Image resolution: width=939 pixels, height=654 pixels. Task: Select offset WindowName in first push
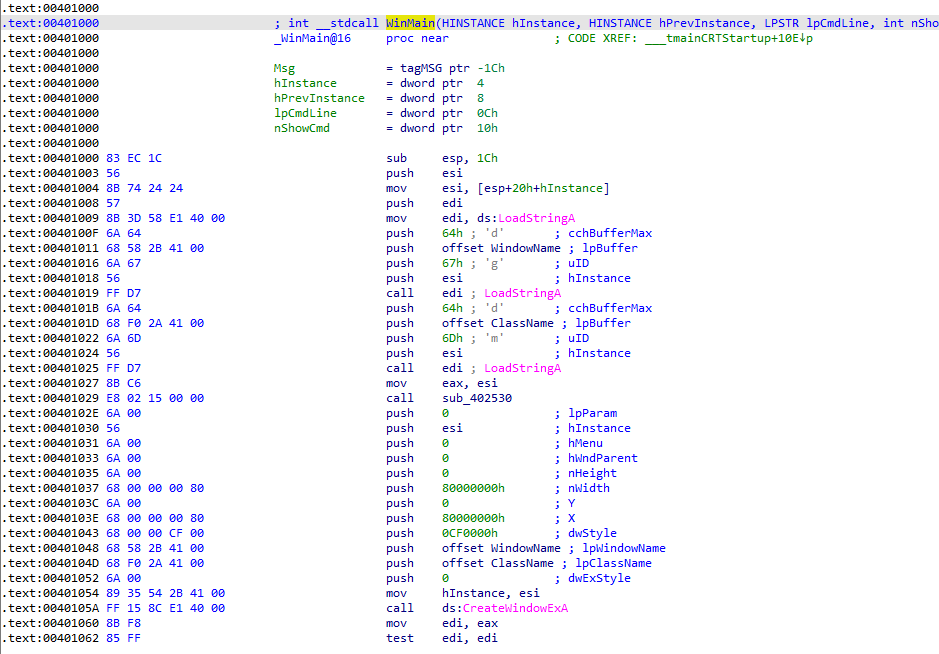501,248
